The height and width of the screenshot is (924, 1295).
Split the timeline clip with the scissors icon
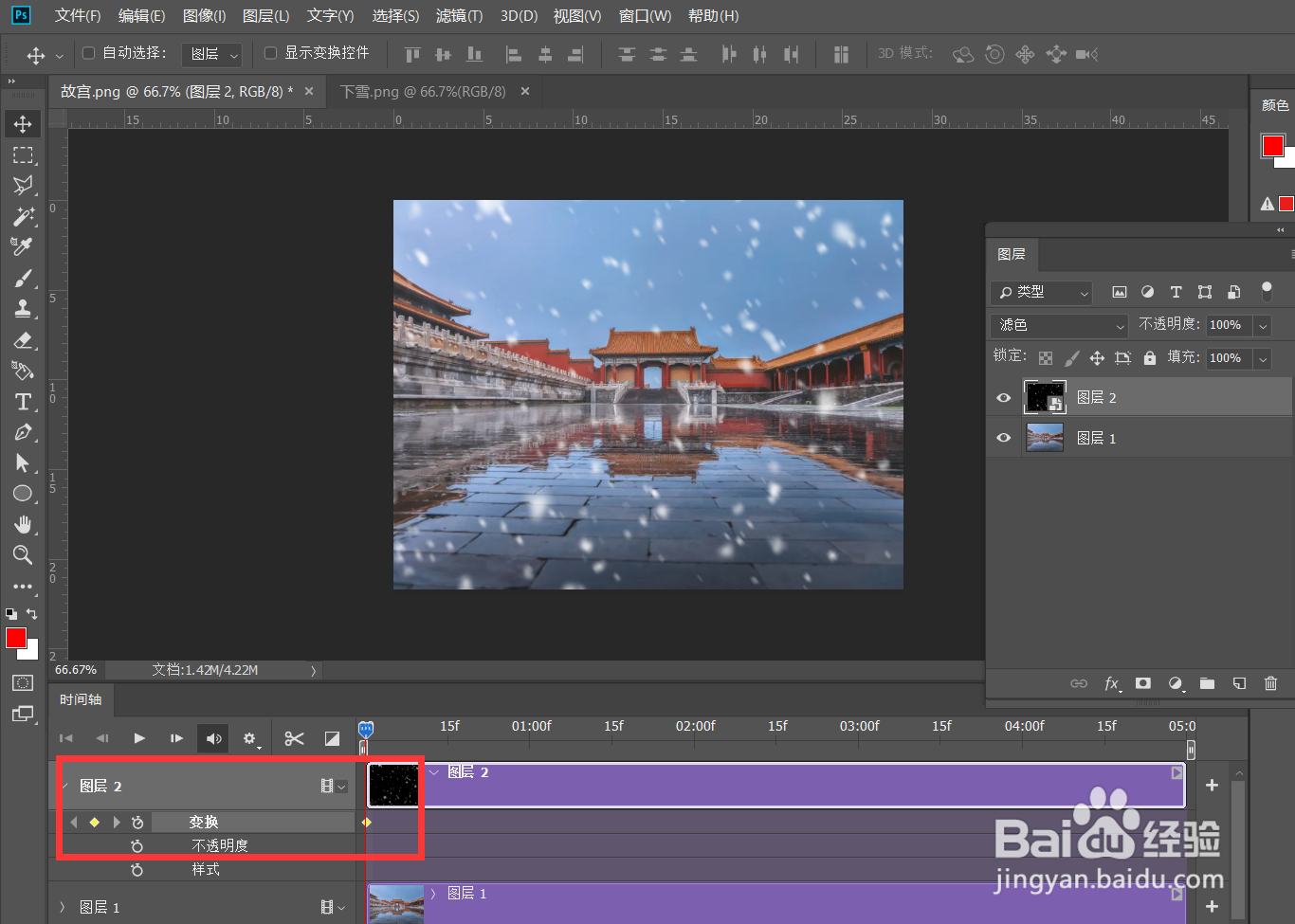[294, 738]
